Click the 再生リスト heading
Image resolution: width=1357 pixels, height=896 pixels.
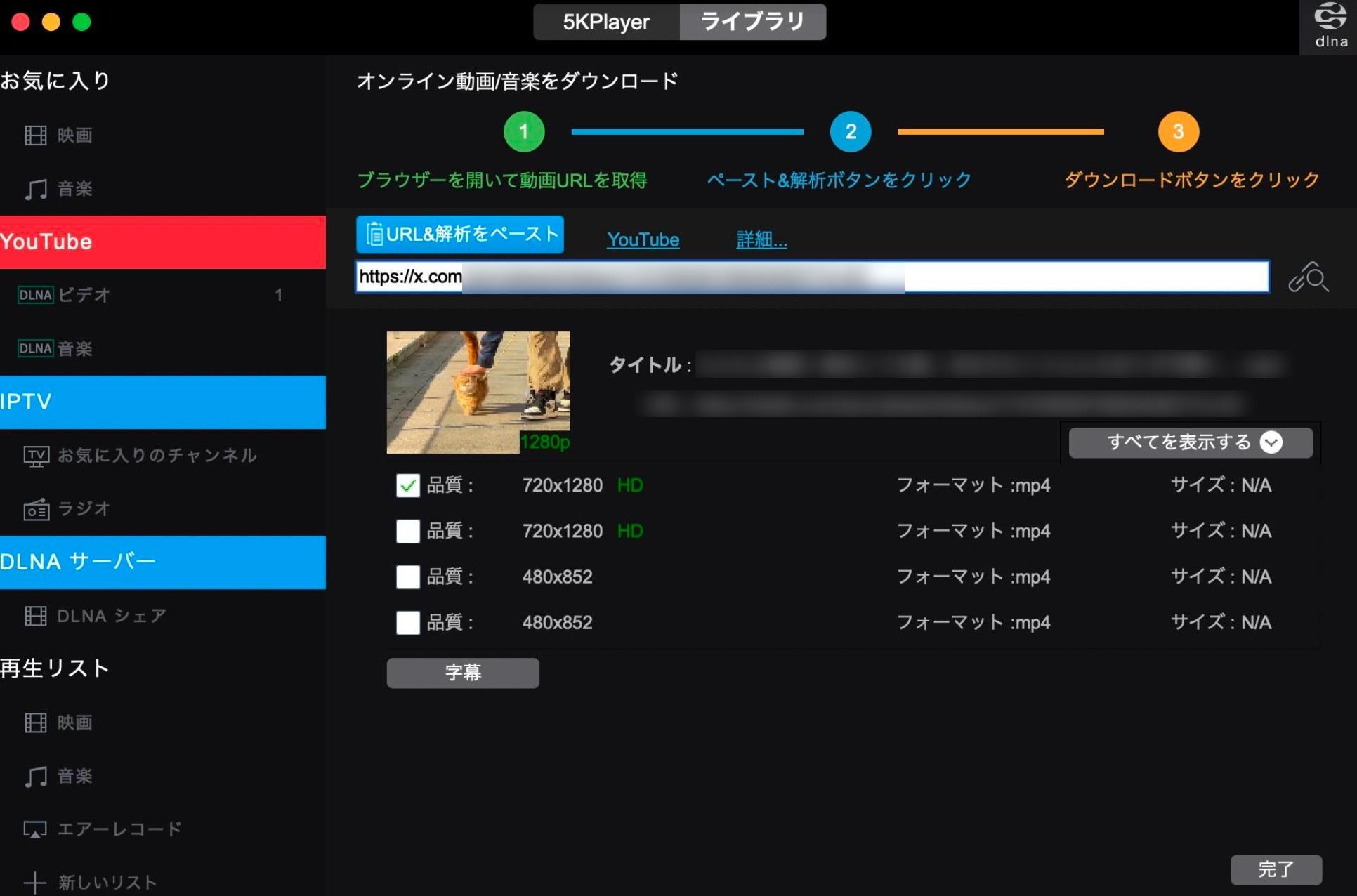(55, 668)
